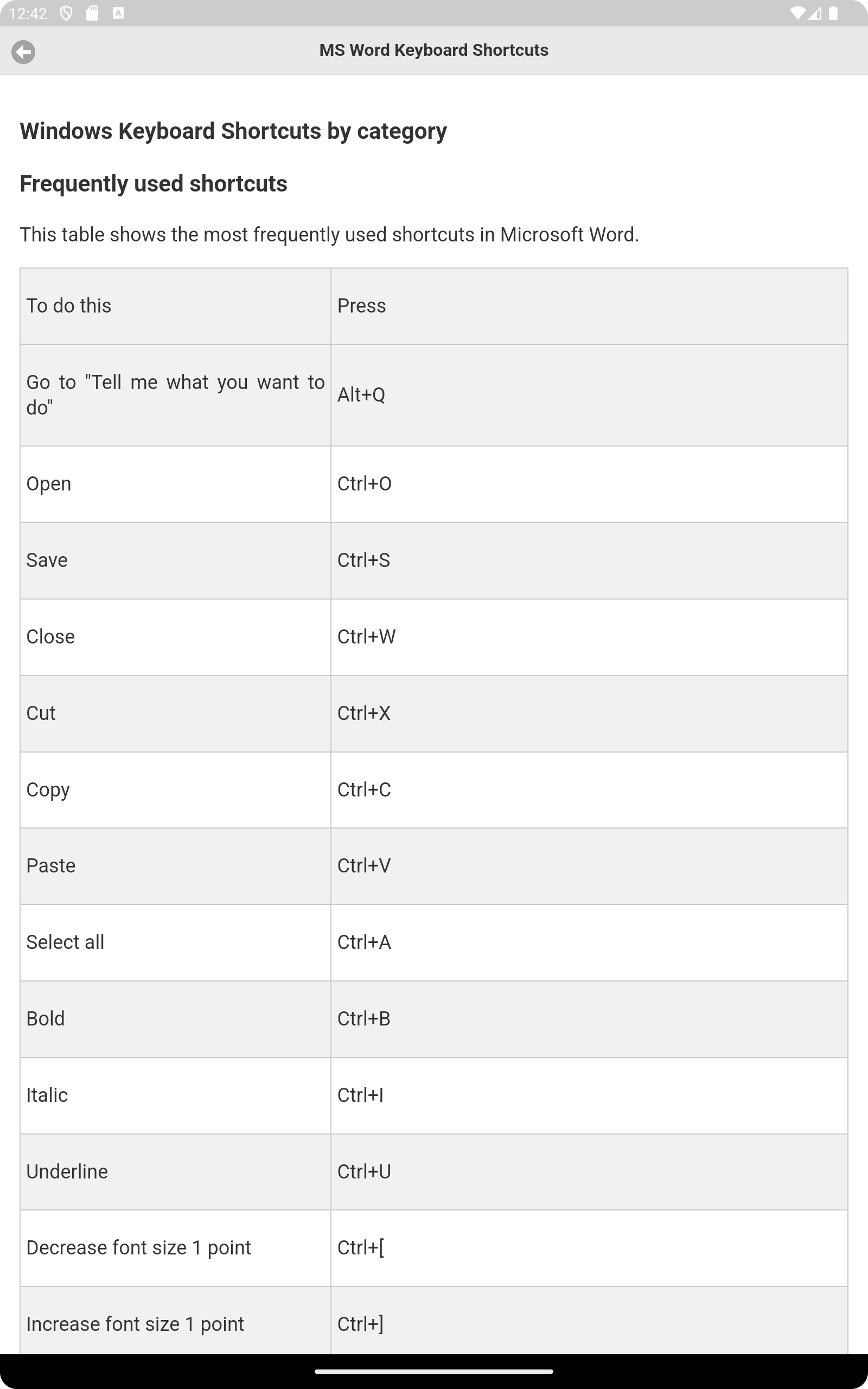
Task: Tap the Wi-Fi signal icon
Action: pyautogui.click(x=797, y=13)
